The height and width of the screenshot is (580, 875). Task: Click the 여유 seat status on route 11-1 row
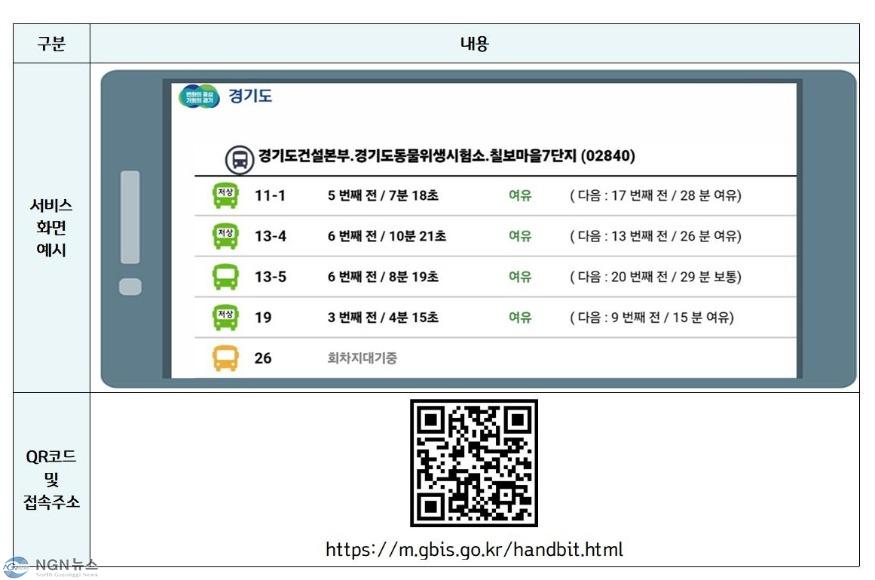pos(520,195)
